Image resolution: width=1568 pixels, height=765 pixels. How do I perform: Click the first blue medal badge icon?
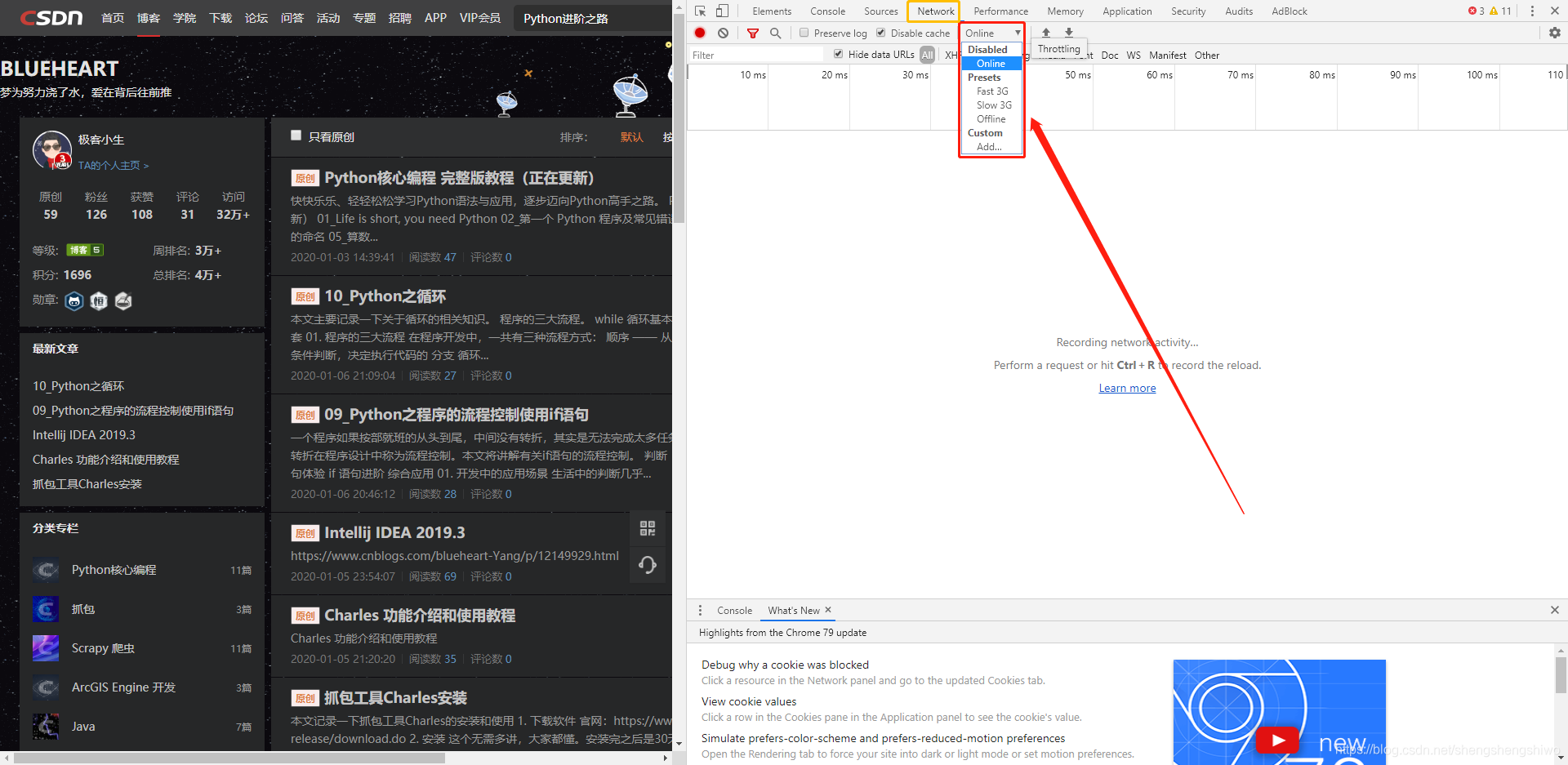(74, 301)
